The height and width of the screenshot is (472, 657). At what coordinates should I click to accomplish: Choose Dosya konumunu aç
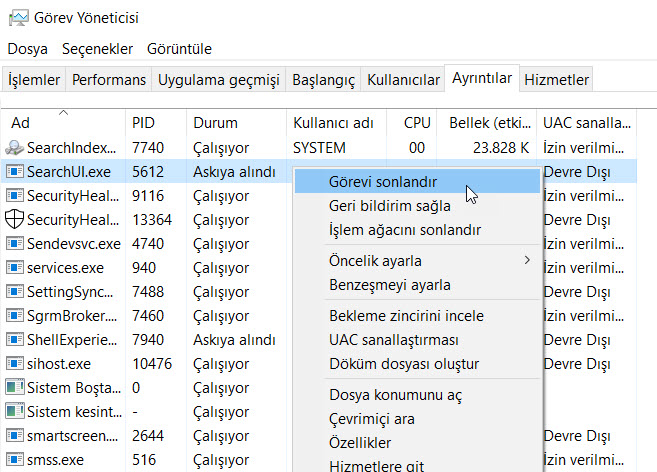[417, 394]
